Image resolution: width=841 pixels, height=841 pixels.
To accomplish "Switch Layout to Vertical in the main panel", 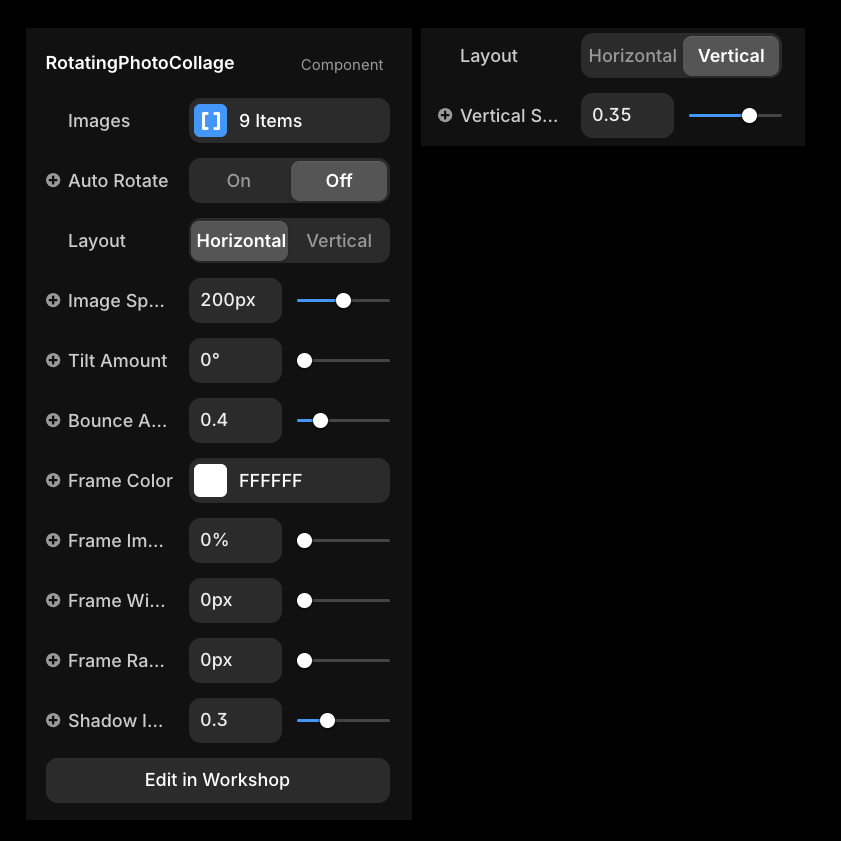I will tap(339, 241).
